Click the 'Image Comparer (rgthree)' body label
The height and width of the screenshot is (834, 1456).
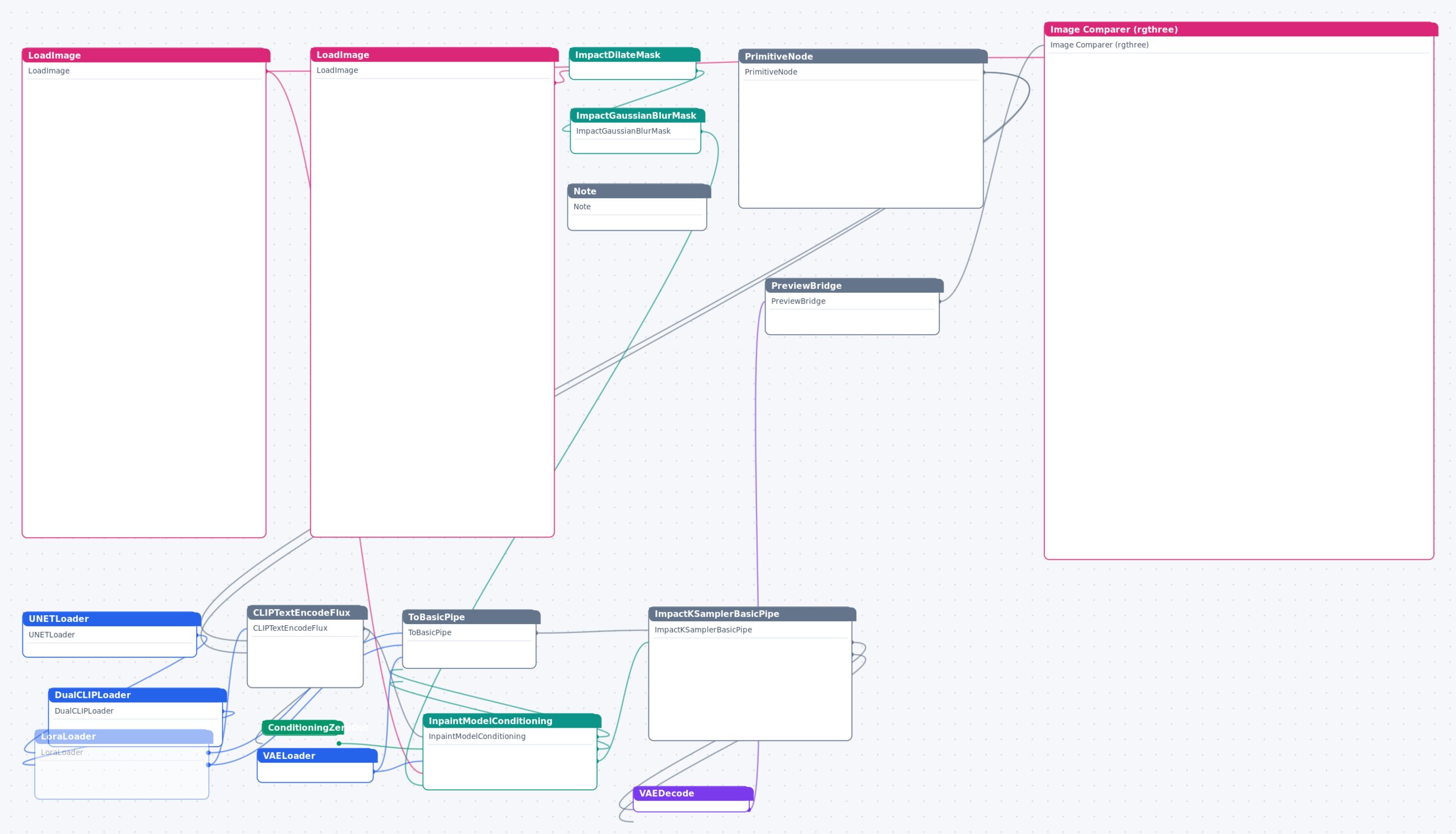coord(1099,45)
